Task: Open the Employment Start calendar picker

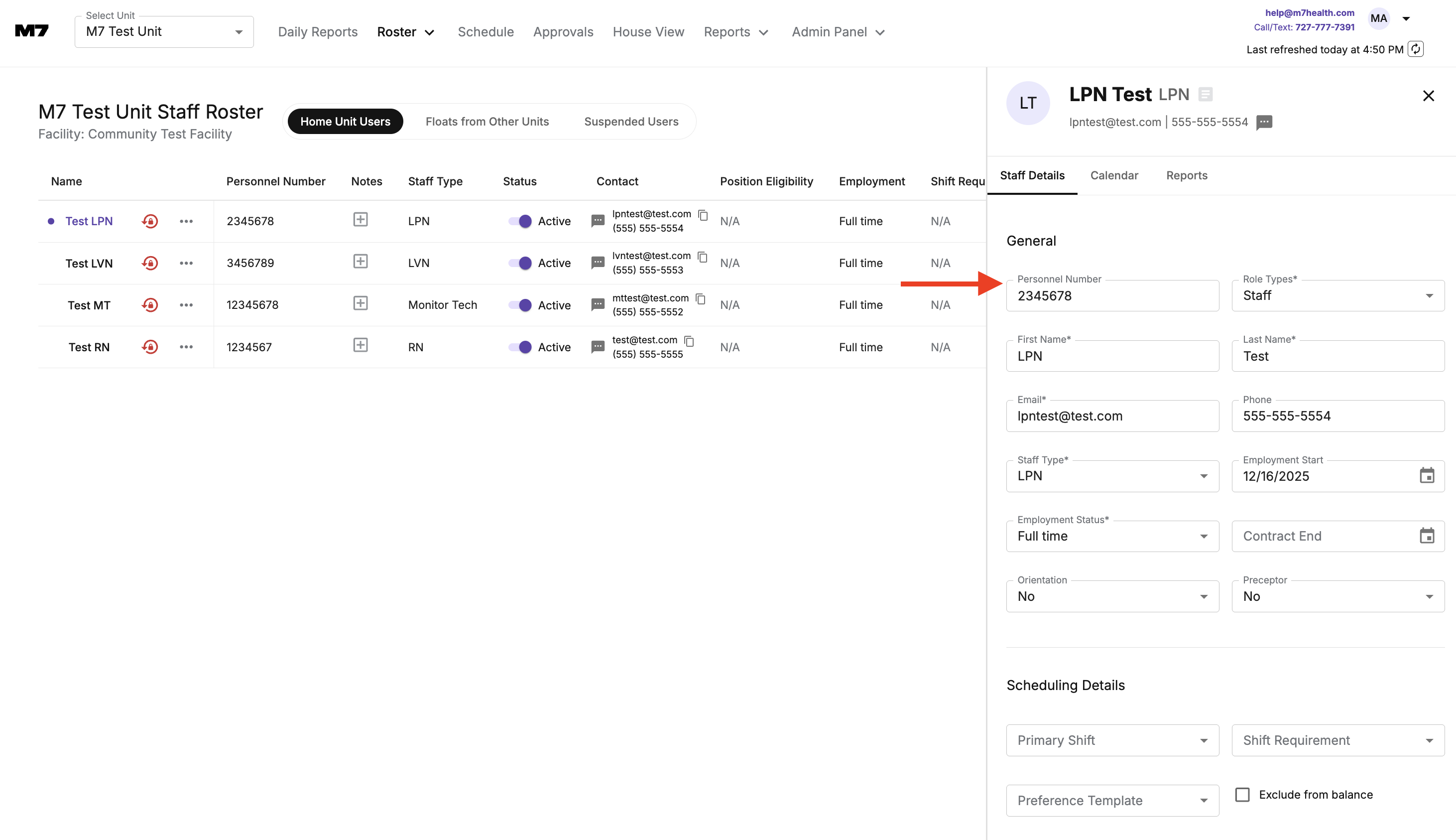Action: [x=1427, y=476]
